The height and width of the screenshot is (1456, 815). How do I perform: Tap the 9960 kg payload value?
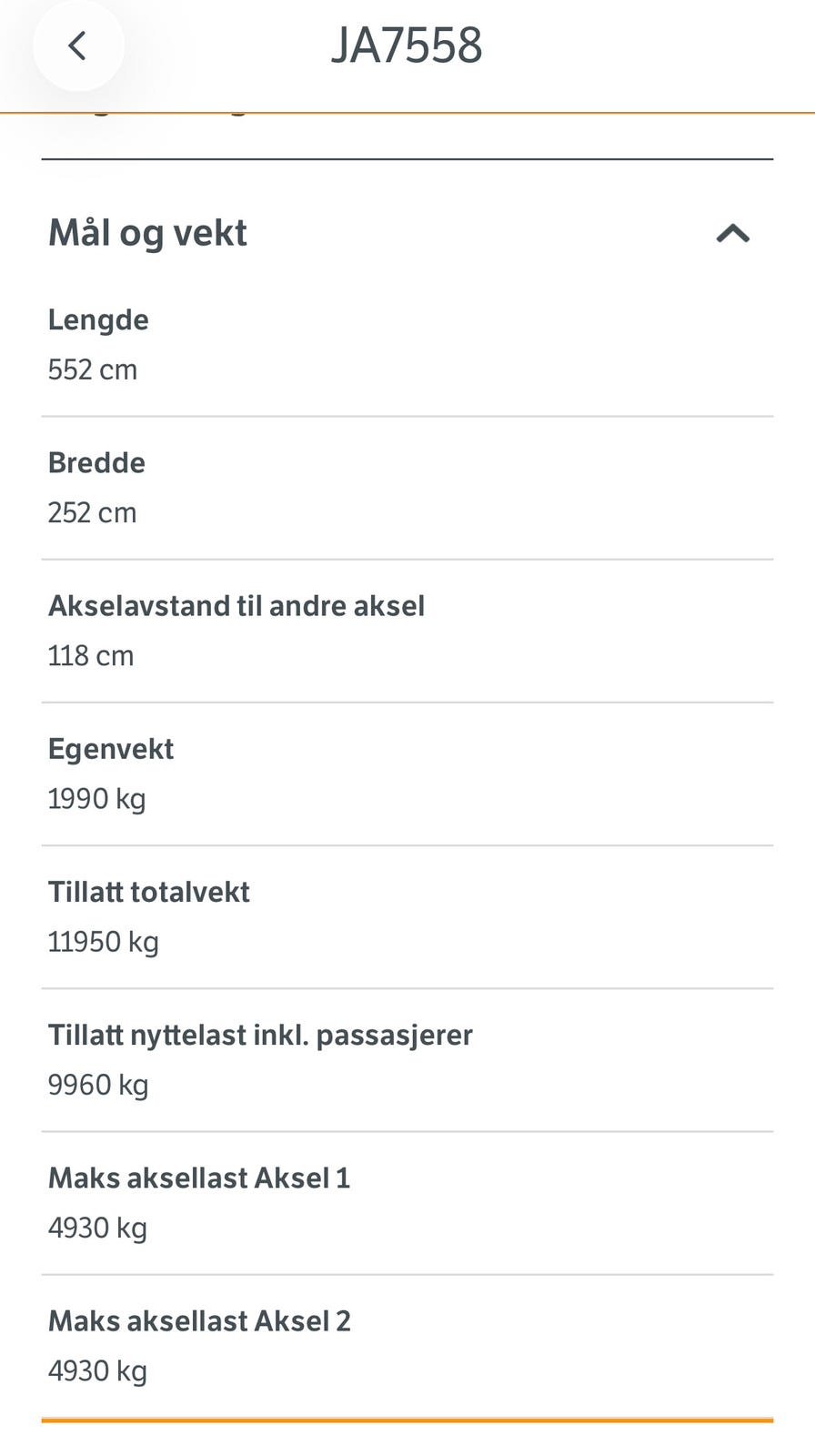pos(98,1085)
